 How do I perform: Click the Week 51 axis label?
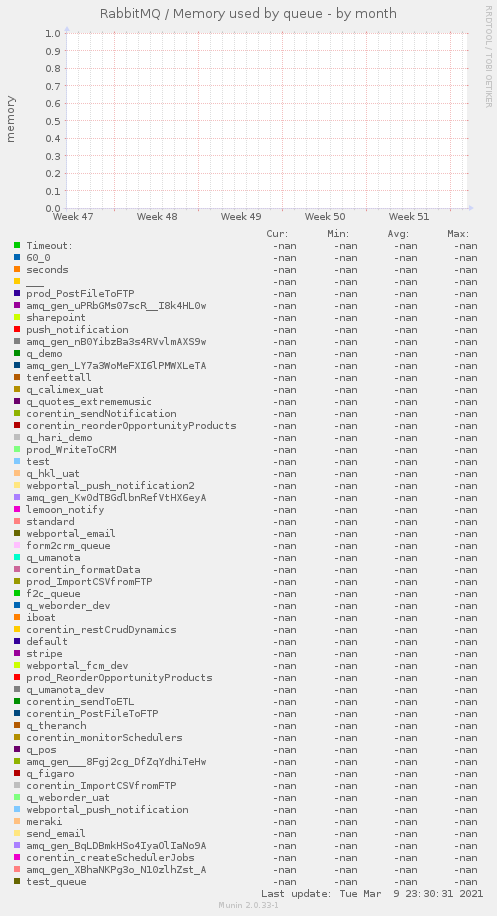(x=409, y=217)
